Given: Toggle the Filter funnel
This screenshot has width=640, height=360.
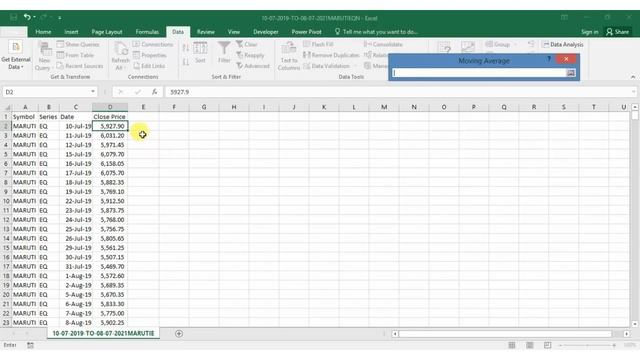Looking at the screenshot, I should [x=224, y=53].
